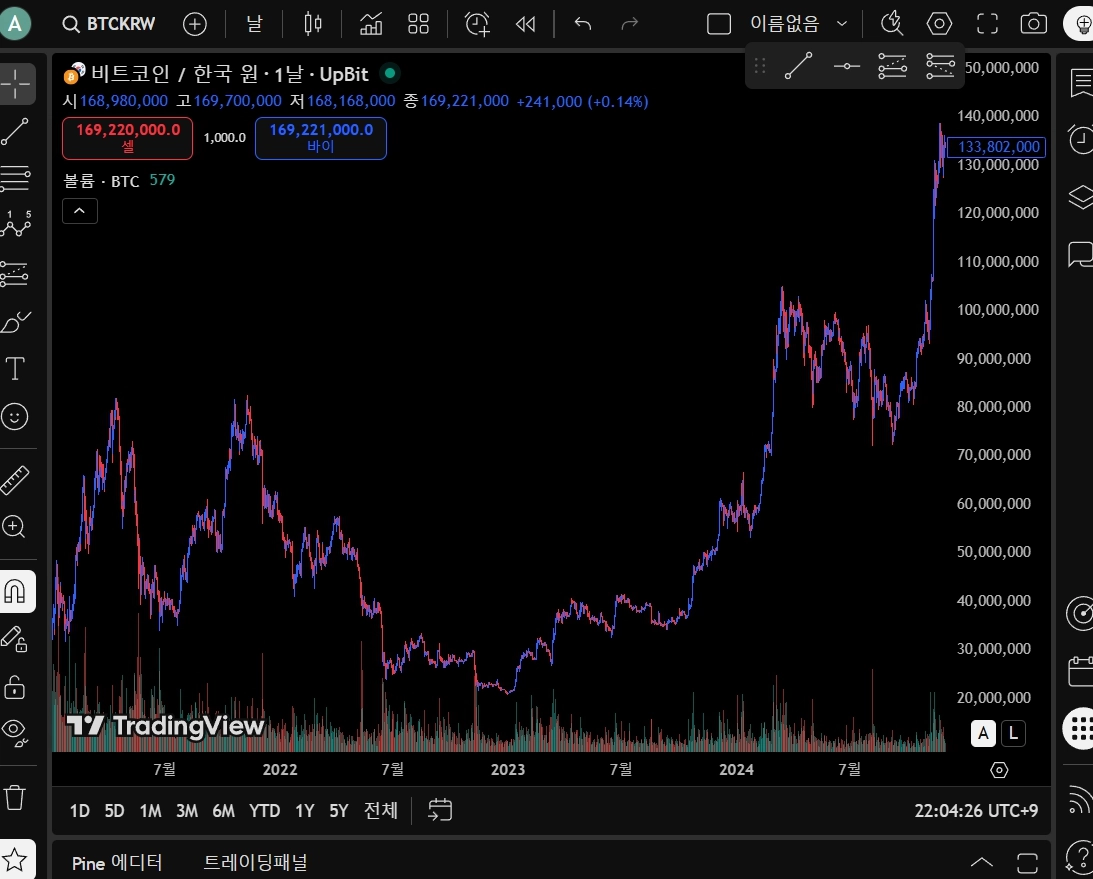Select trend line in floating toolbar
This screenshot has height=879, width=1093.
(799, 66)
